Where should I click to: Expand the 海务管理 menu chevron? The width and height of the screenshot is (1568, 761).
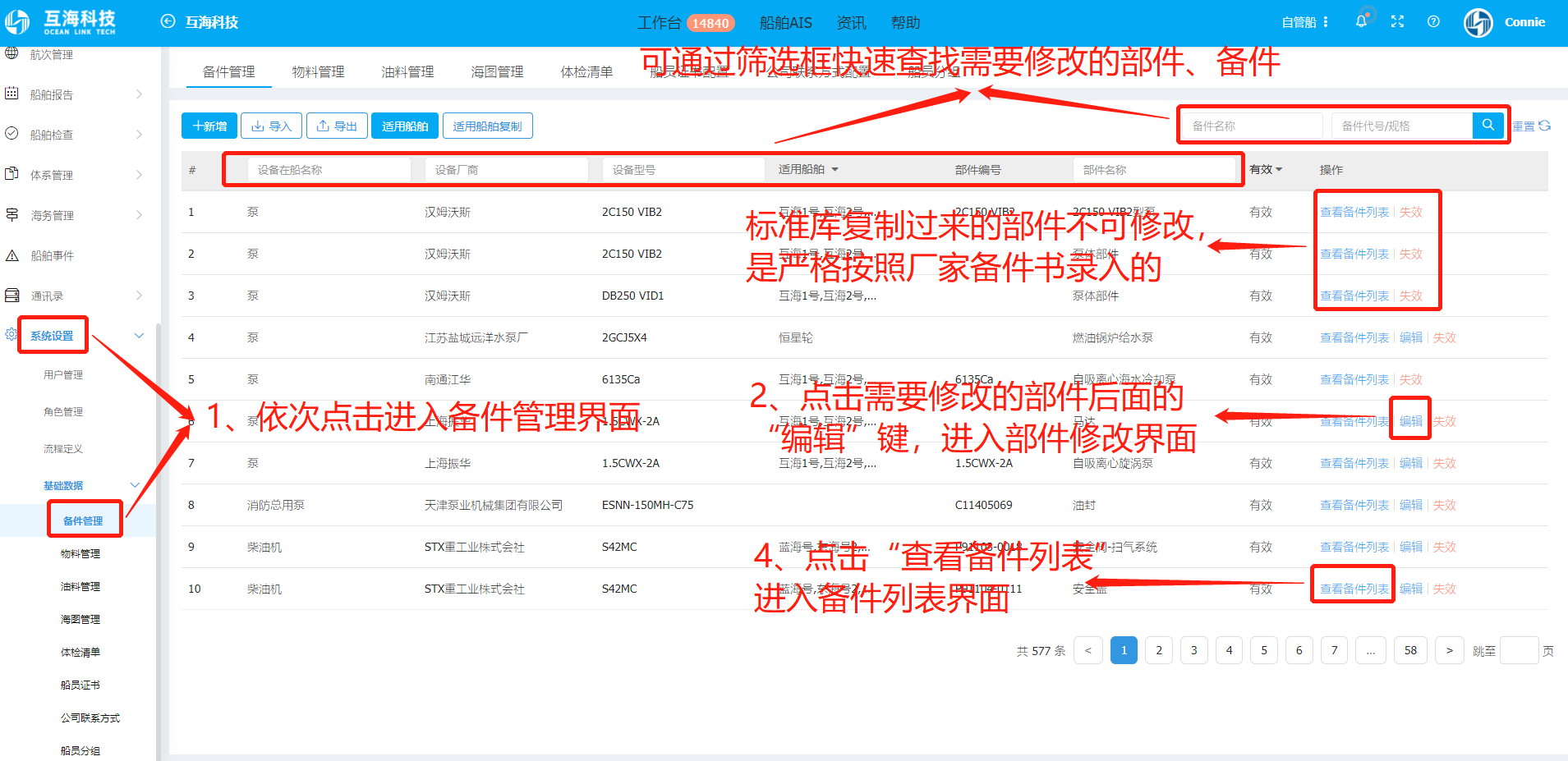coord(139,215)
